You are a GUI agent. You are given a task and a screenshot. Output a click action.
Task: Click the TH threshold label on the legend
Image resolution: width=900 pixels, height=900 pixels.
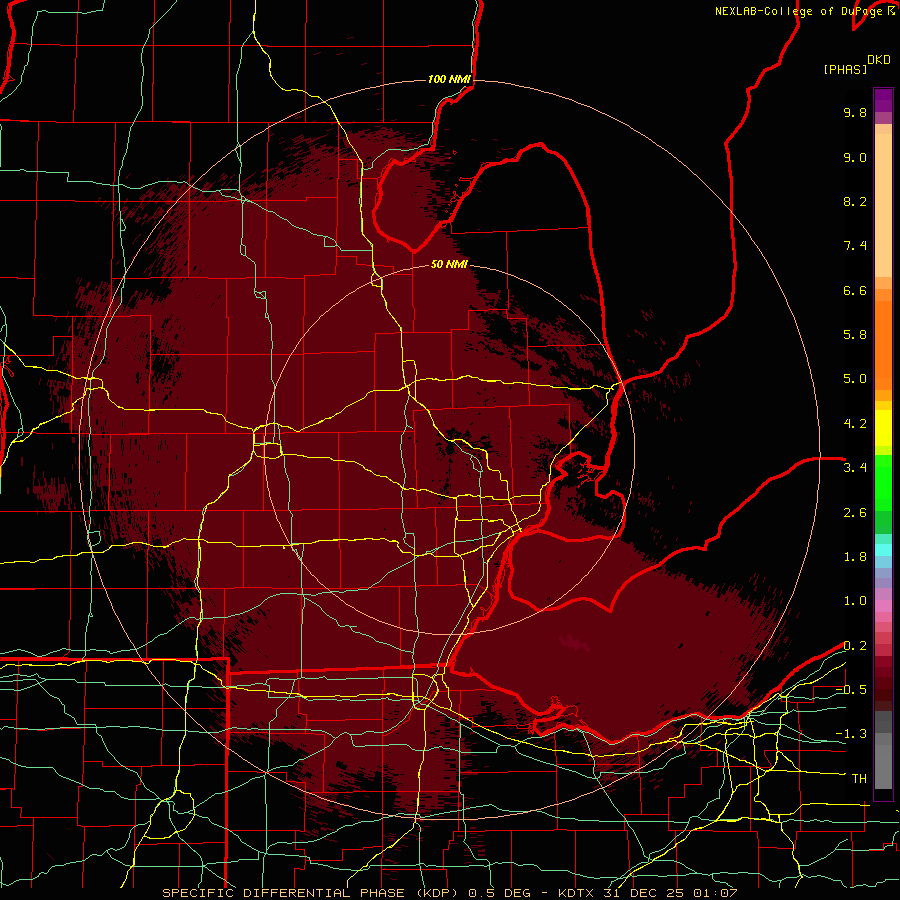[859, 779]
